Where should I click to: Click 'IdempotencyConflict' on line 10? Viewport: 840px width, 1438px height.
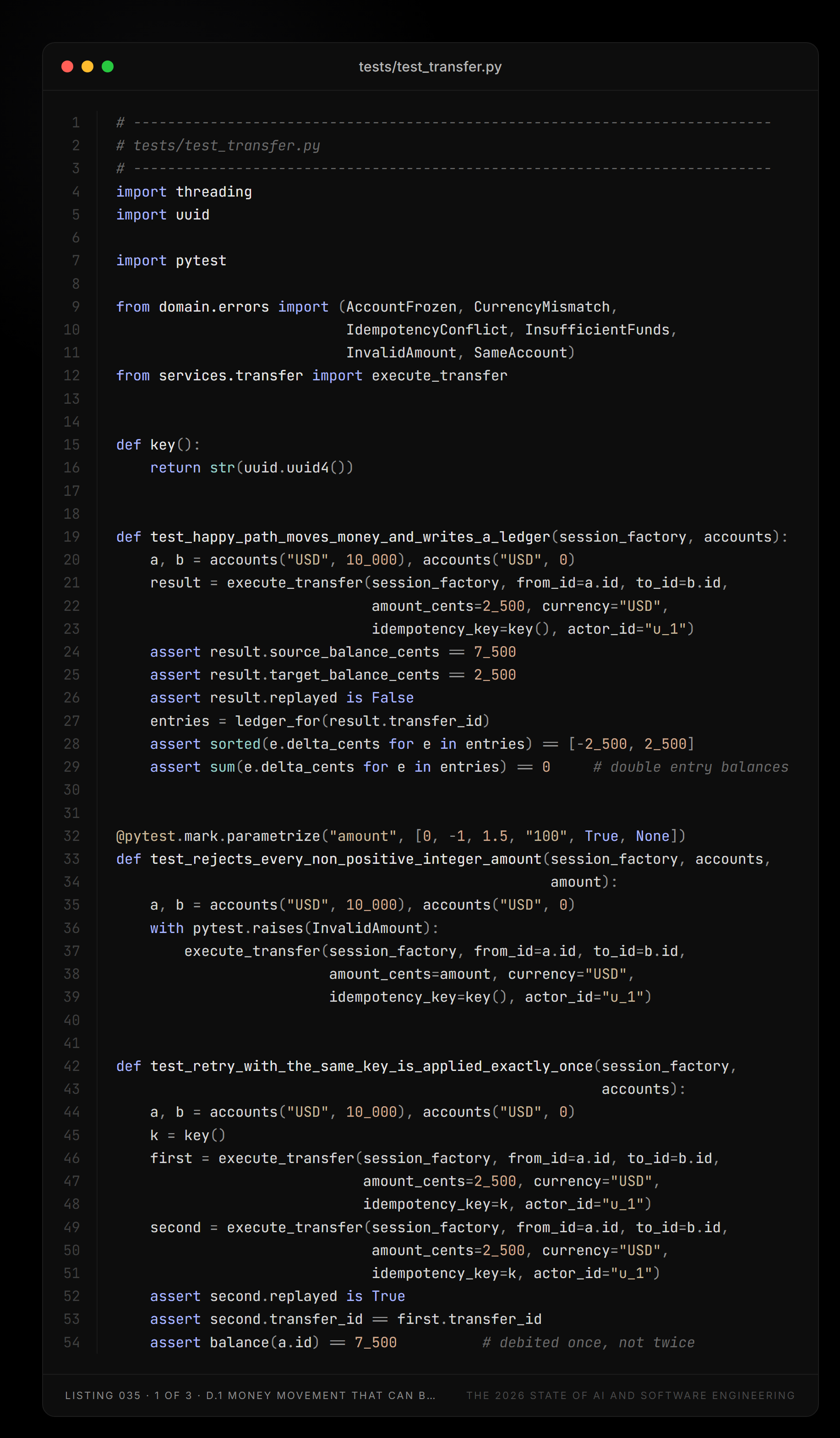click(427, 330)
